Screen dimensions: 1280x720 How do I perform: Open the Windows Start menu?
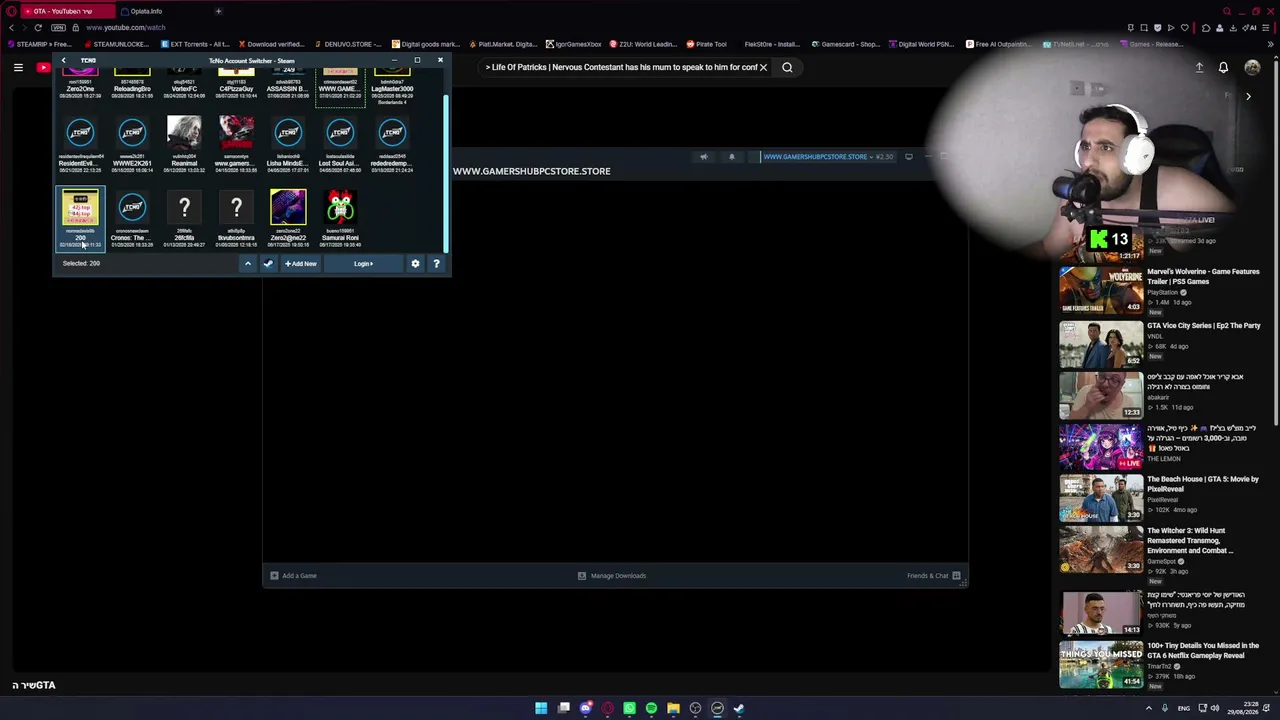[541, 708]
